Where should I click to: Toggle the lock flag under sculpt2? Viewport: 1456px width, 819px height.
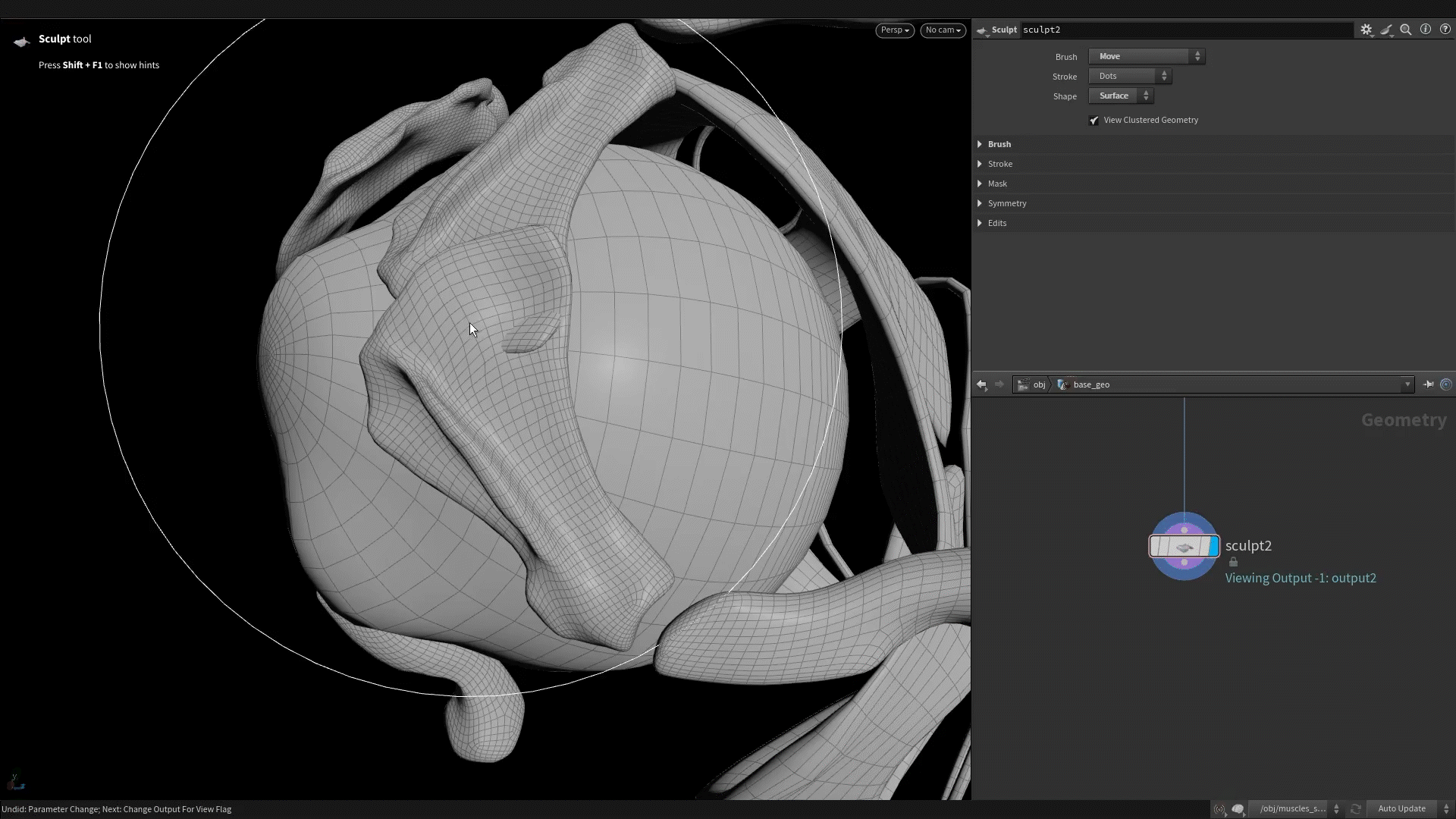(1233, 562)
